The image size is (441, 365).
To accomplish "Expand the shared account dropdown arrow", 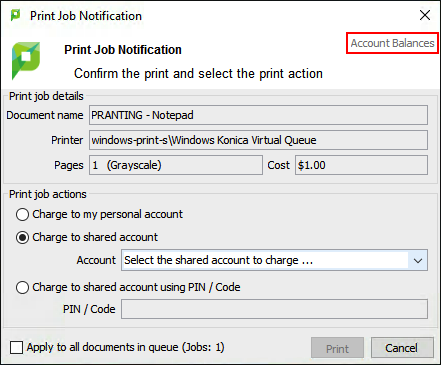I will pyautogui.click(x=418, y=260).
